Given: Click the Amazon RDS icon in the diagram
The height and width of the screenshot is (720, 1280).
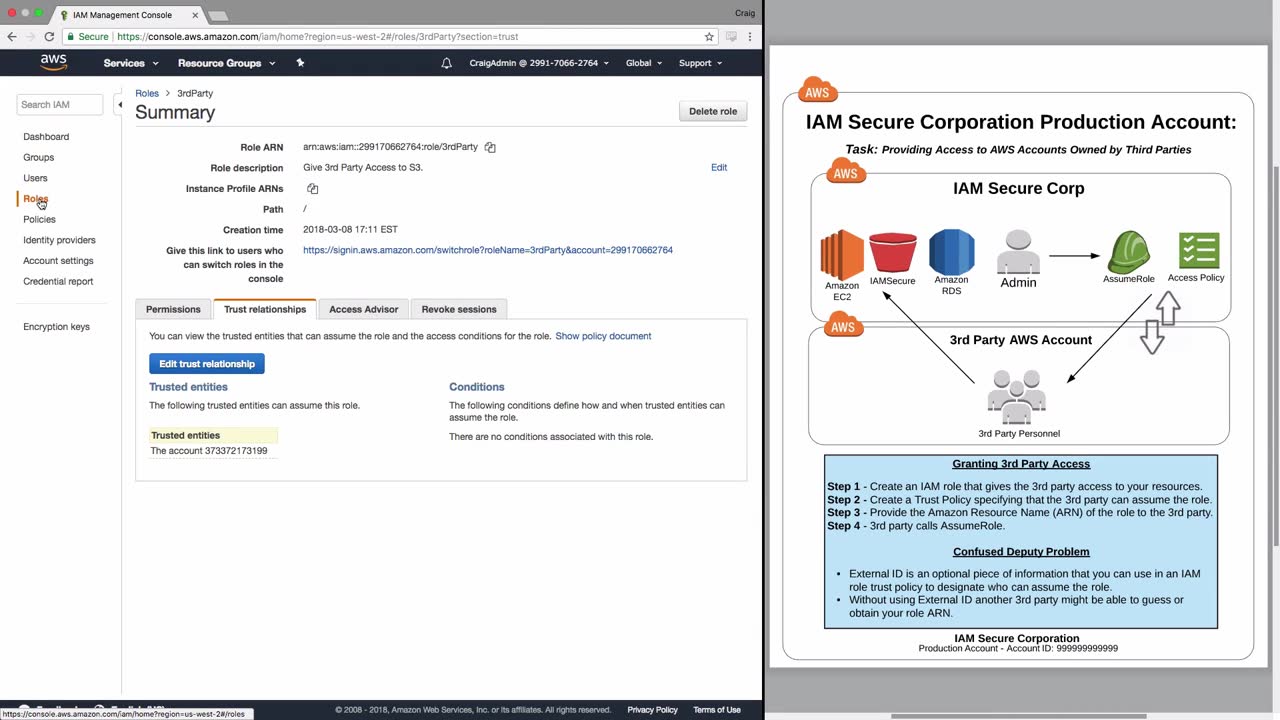Looking at the screenshot, I should [x=951, y=252].
